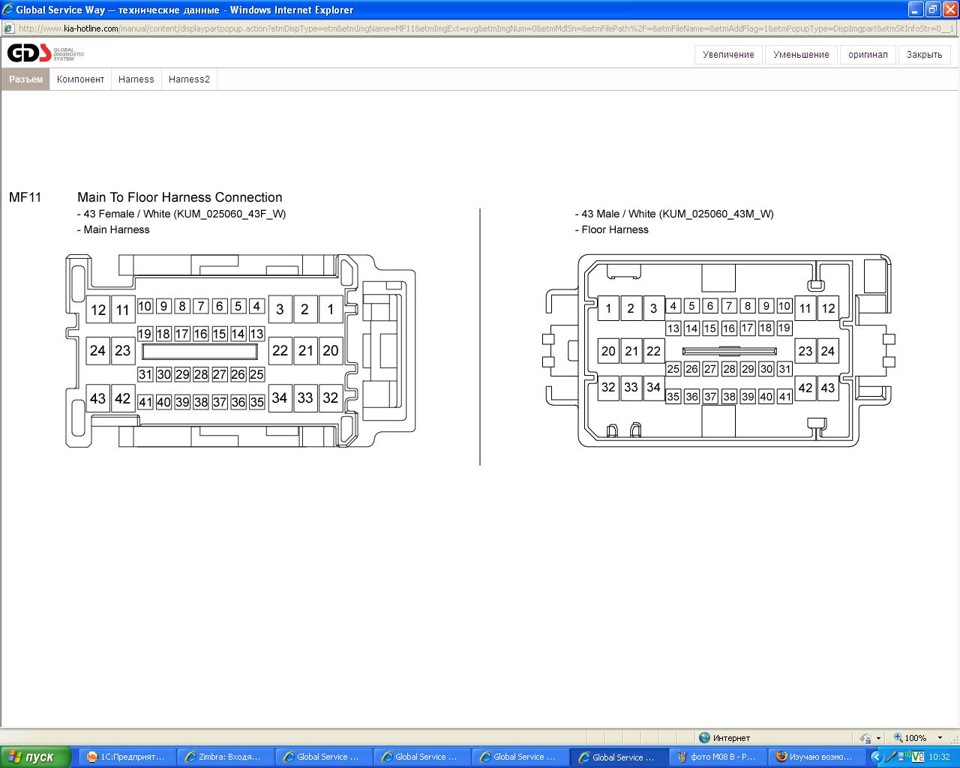The height and width of the screenshot is (768, 960).
Task: Click the '- Main Harness' label
Action: coord(113,230)
